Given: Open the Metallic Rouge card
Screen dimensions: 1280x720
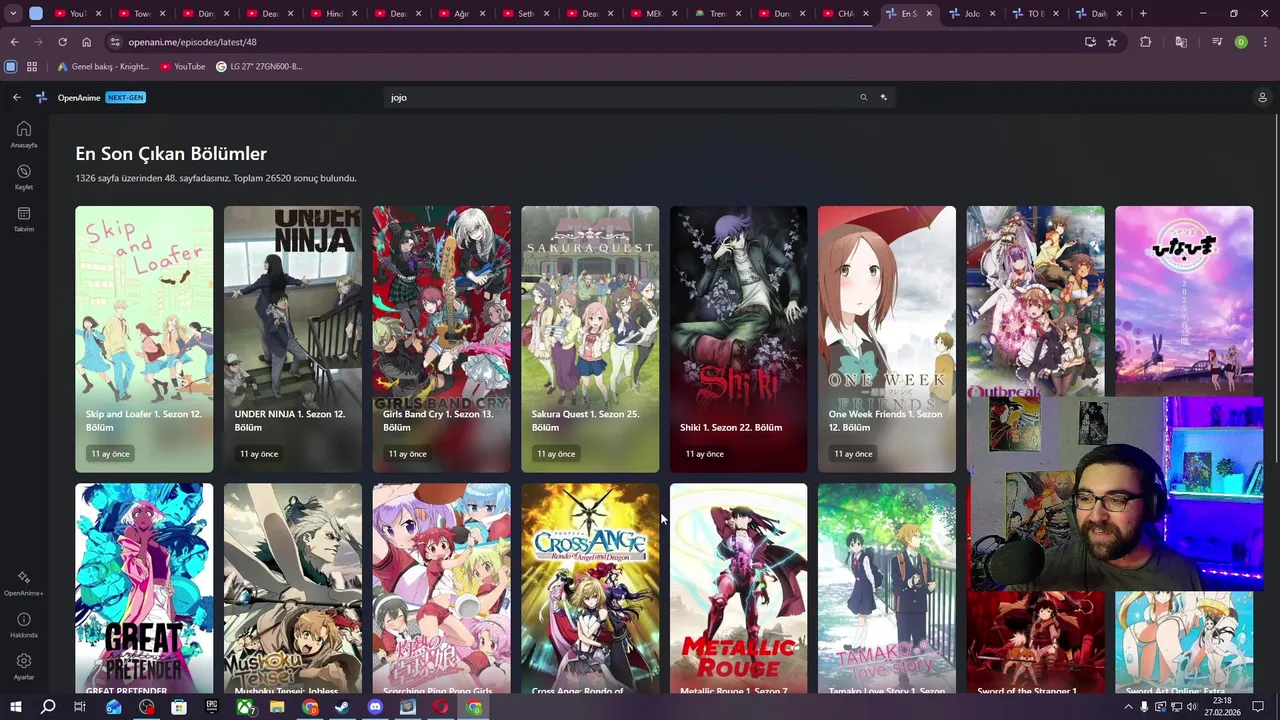Looking at the screenshot, I should pyautogui.click(x=738, y=588).
